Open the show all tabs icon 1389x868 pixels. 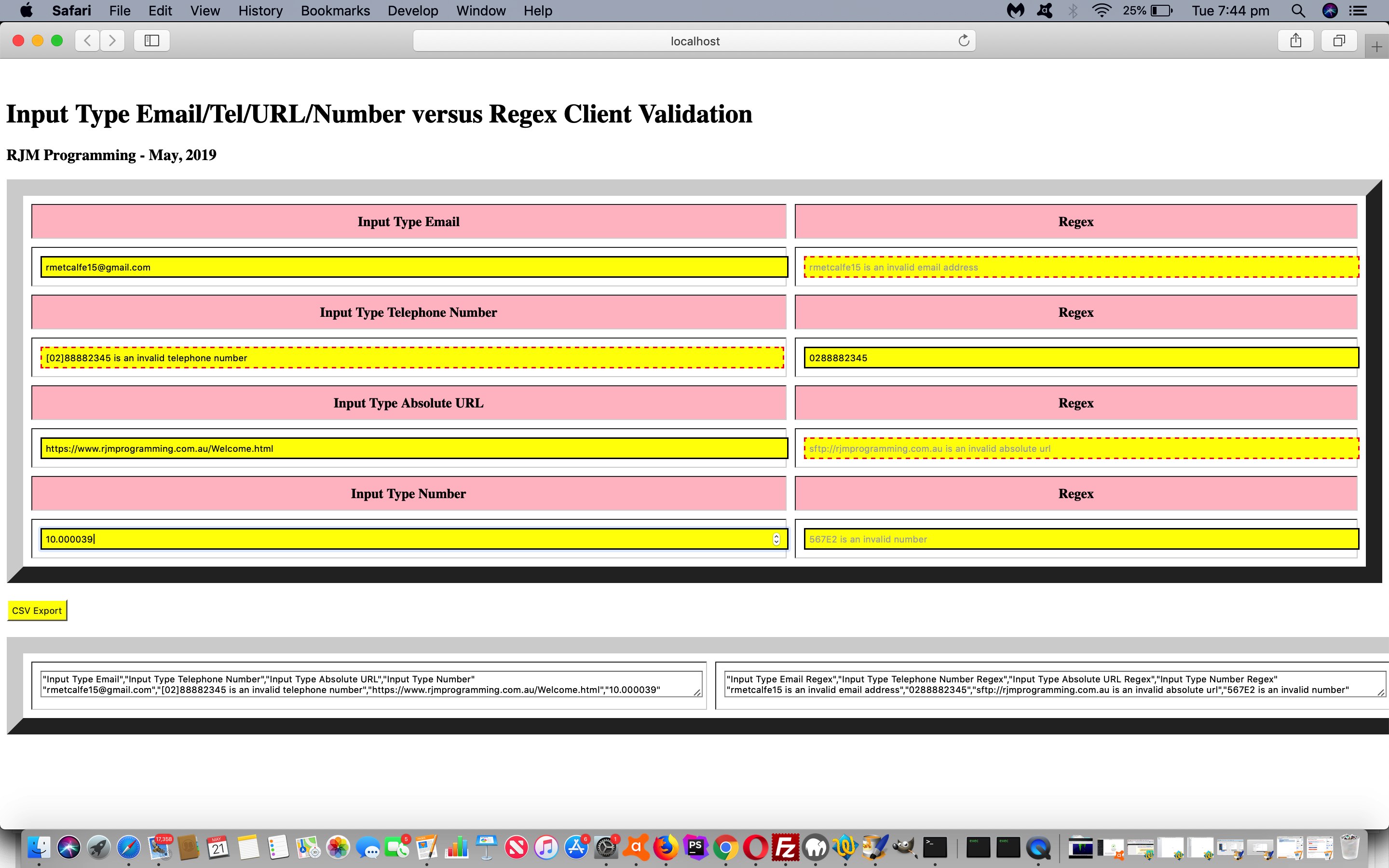pos(1338,40)
